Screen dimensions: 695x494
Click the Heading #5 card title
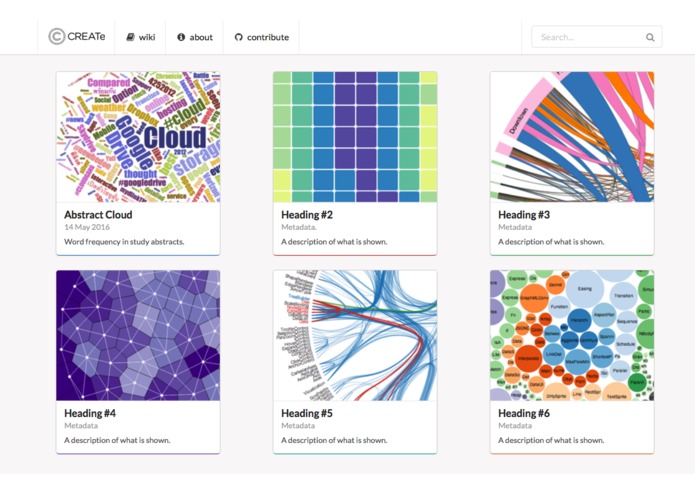(x=307, y=413)
